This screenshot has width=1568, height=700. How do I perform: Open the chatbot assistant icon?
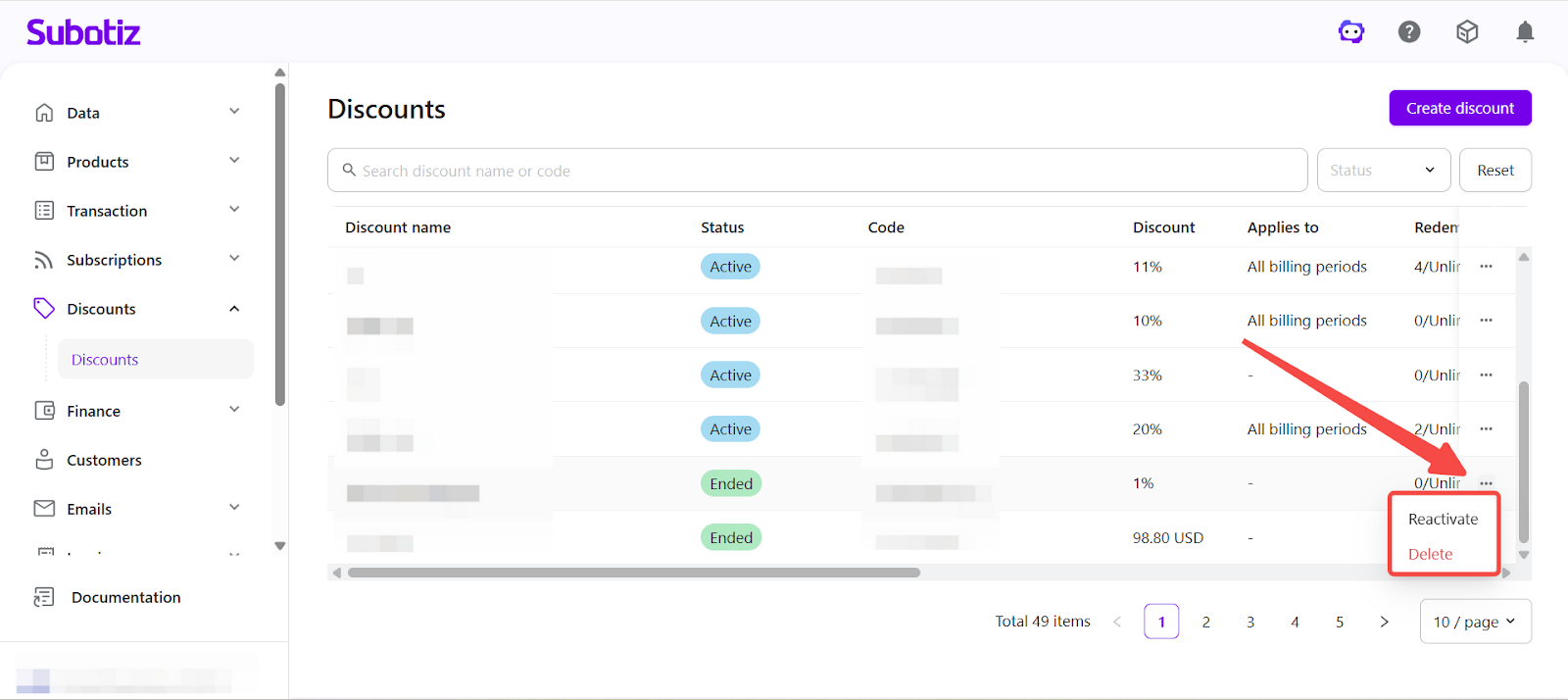click(x=1351, y=32)
